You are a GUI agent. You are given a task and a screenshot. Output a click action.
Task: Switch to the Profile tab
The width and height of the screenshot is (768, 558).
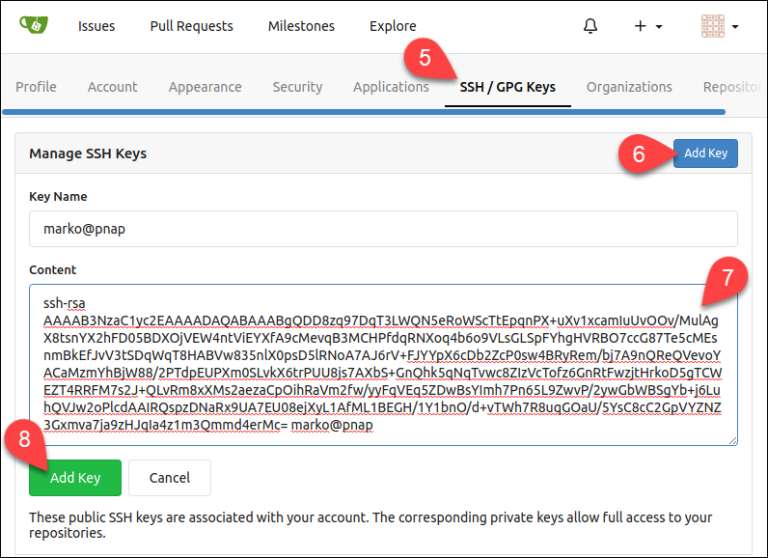[36, 87]
